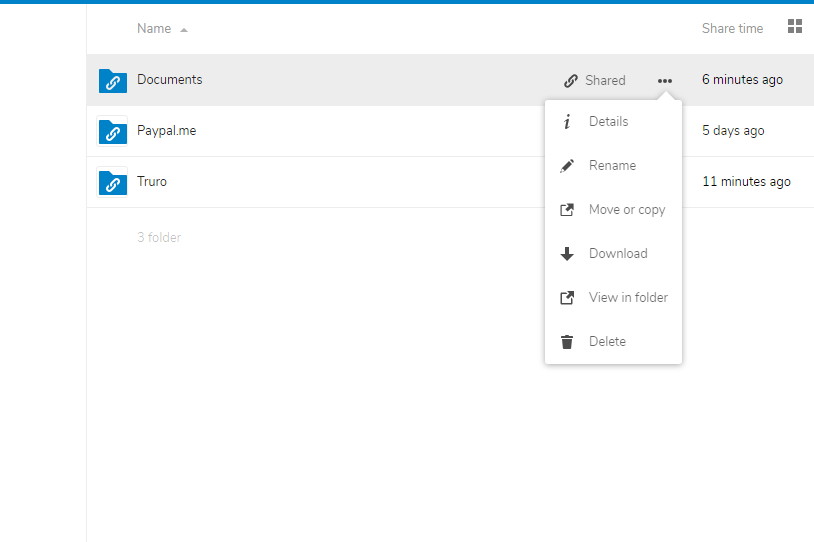Screen dimensions: 814x542
Task: Click the down-arrow icon next to Download
Action: coord(567,253)
